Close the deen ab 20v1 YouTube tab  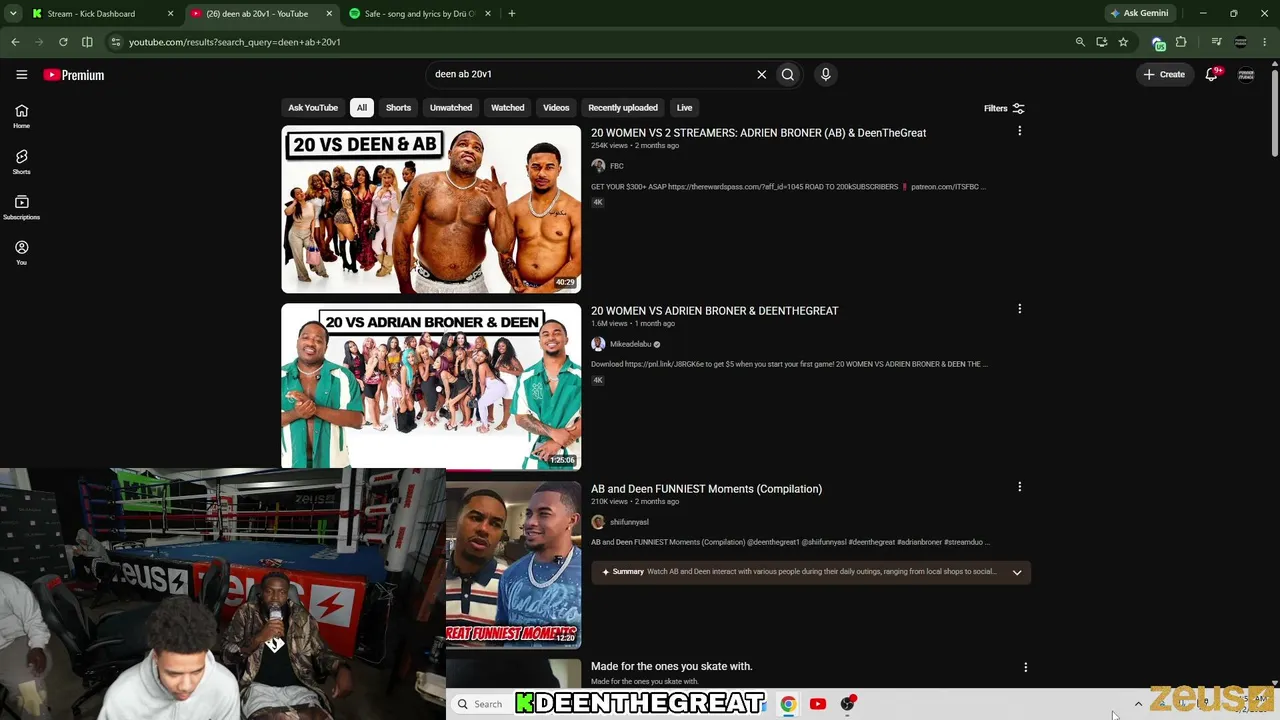pos(329,14)
